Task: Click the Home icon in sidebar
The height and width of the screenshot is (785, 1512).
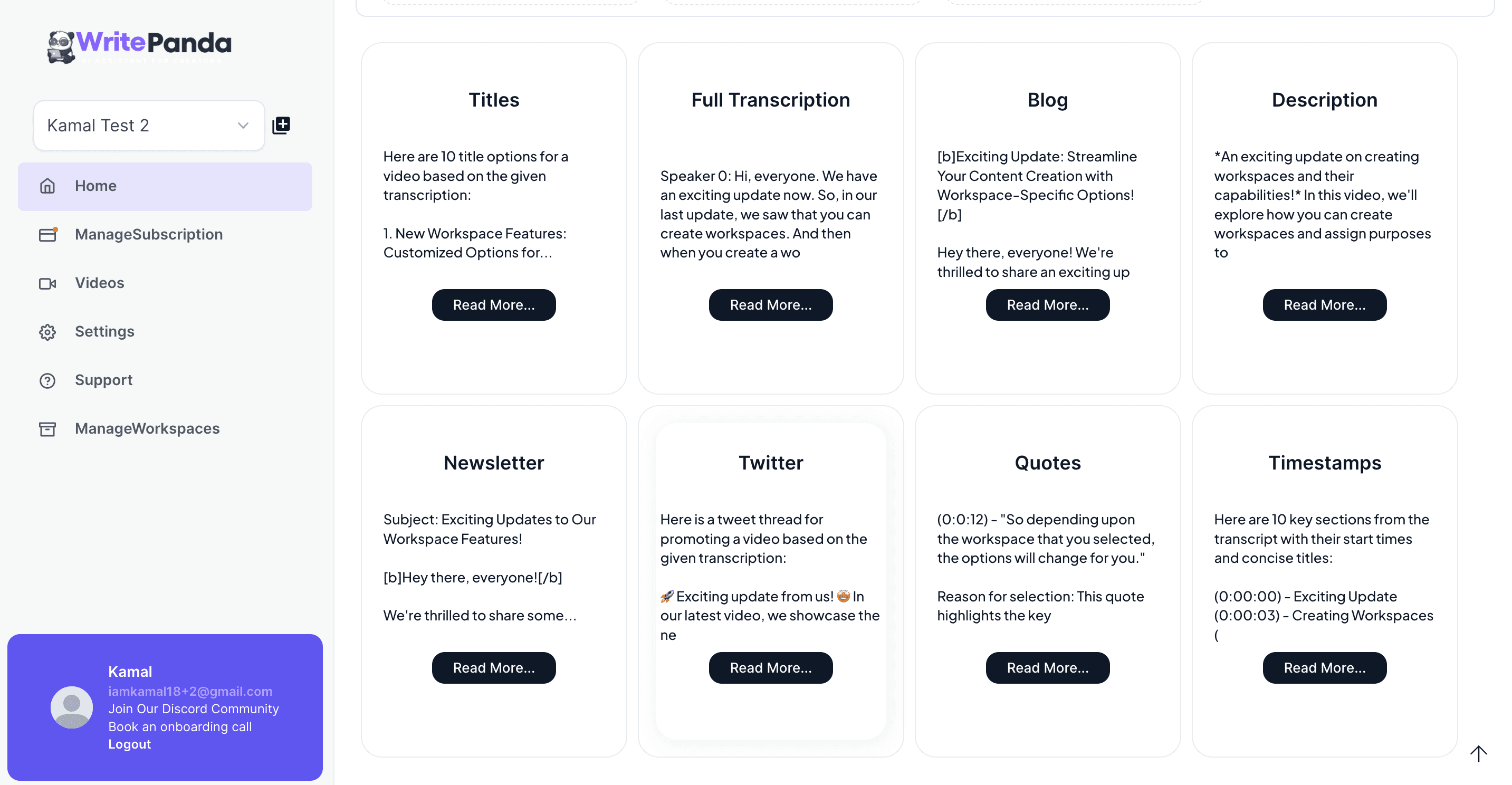Action: (x=47, y=186)
